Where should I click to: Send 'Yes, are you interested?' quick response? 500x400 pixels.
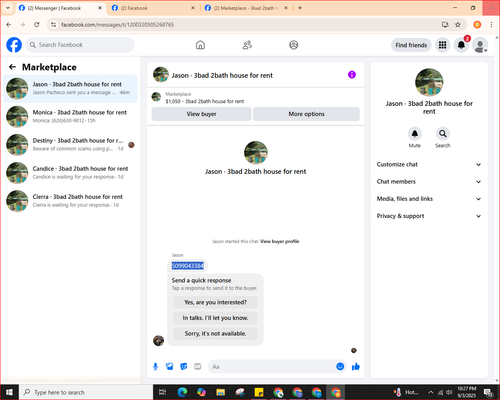(215, 302)
